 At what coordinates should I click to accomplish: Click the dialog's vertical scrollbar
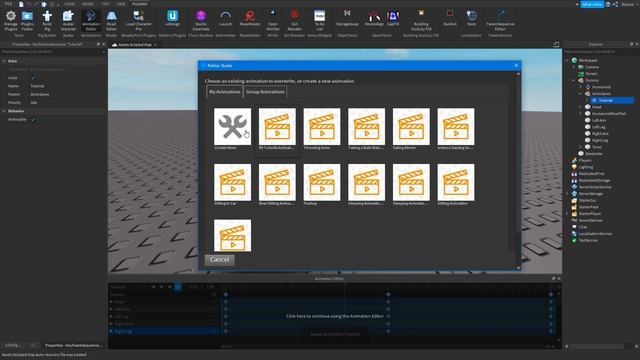[518, 170]
